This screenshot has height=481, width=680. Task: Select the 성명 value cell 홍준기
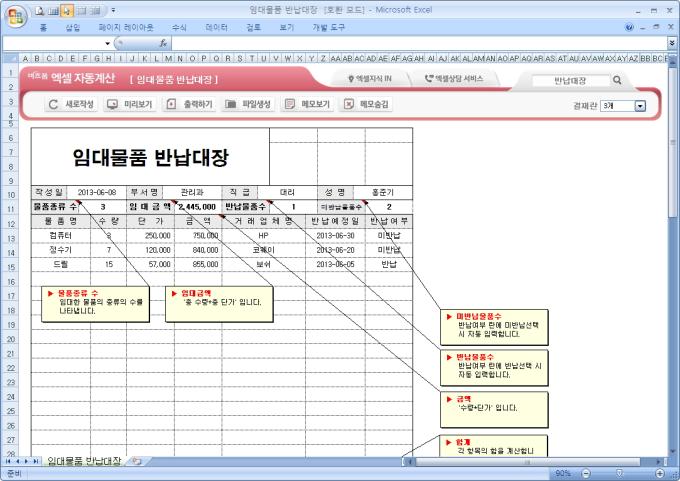coord(383,192)
